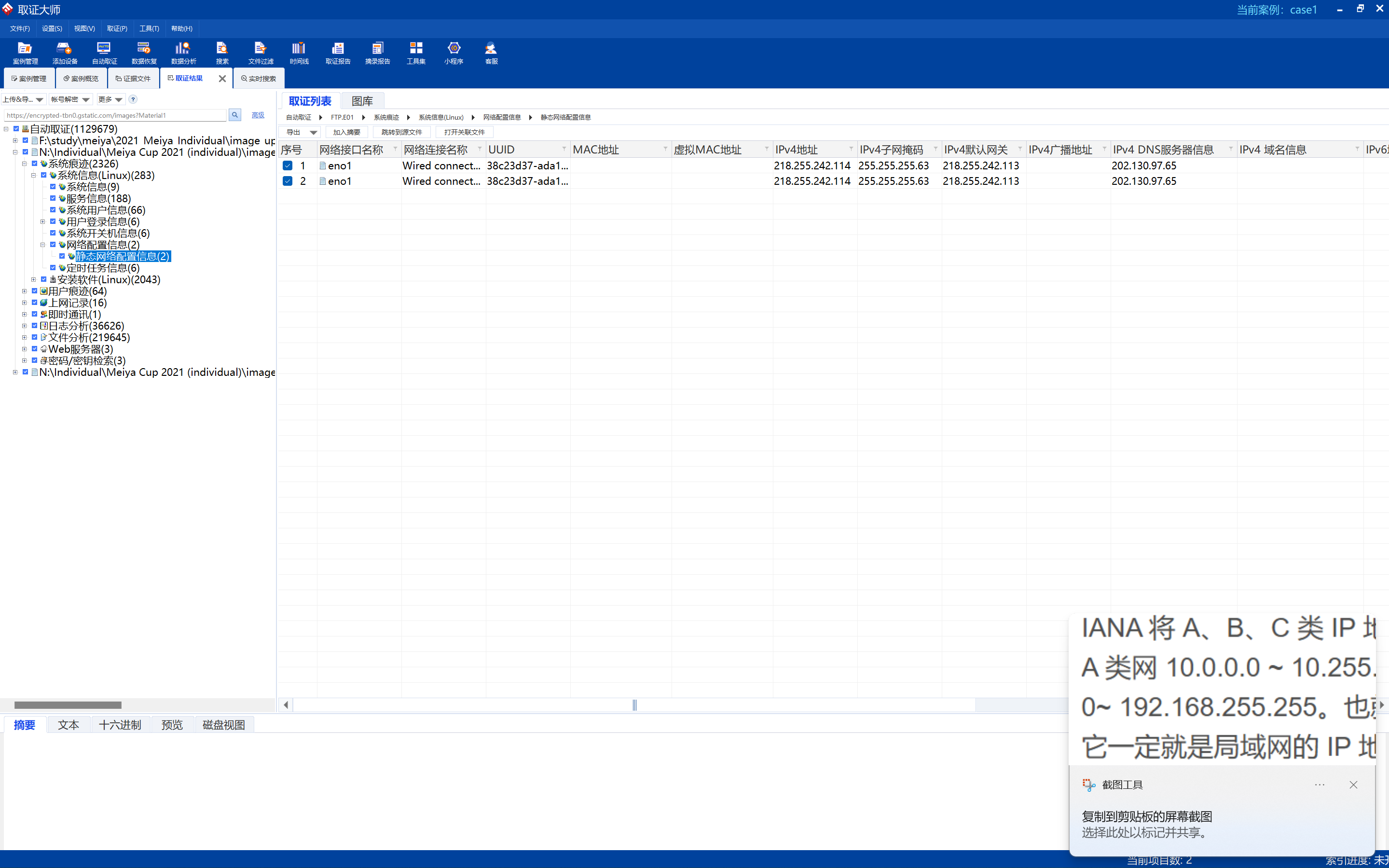Open the 导出 export dropdown arrow
Viewport: 1389px width, 868px height.
click(314, 133)
